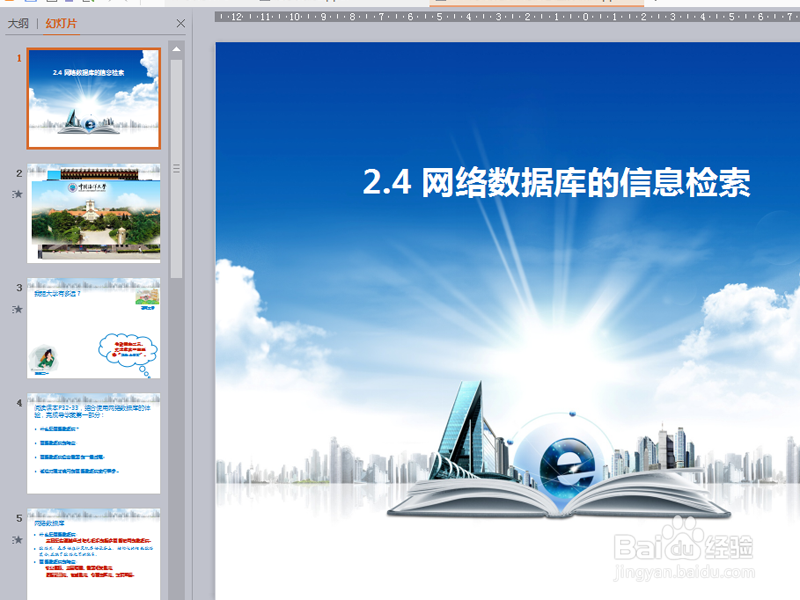Select the slide 4 thumbnail with blue bullet text
Image resolution: width=800 pixels, height=600 pixels.
pos(95,443)
